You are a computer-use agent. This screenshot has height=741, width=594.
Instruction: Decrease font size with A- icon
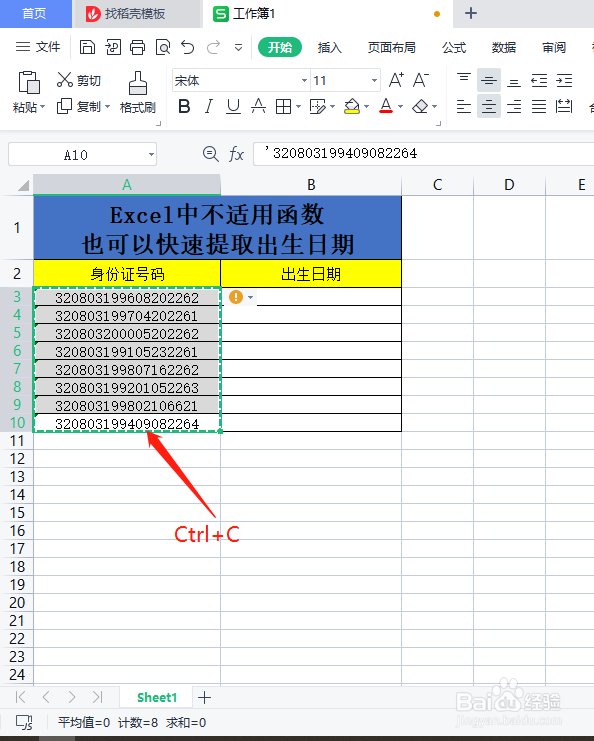pyautogui.click(x=421, y=80)
